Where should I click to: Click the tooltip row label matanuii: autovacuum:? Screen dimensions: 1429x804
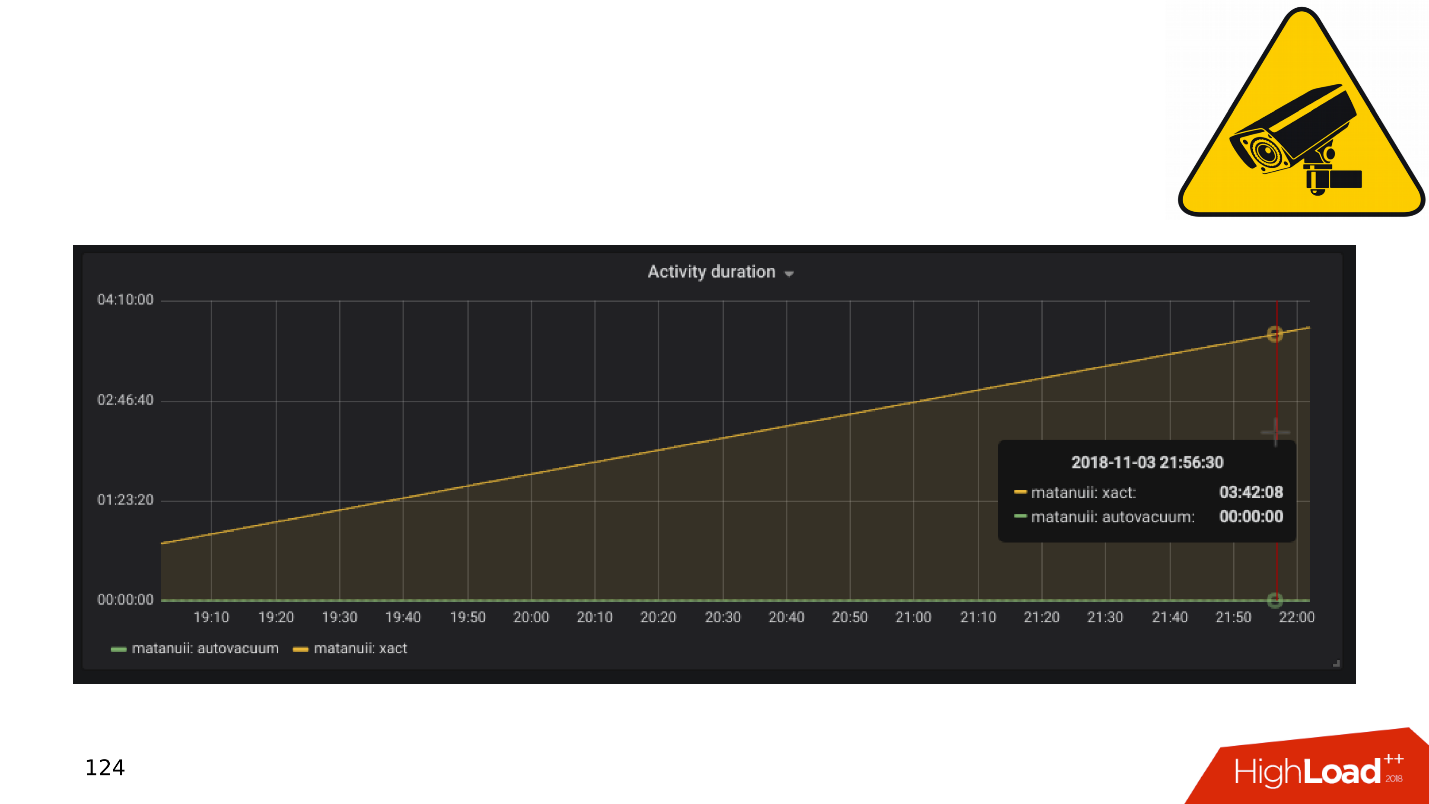tap(1113, 517)
